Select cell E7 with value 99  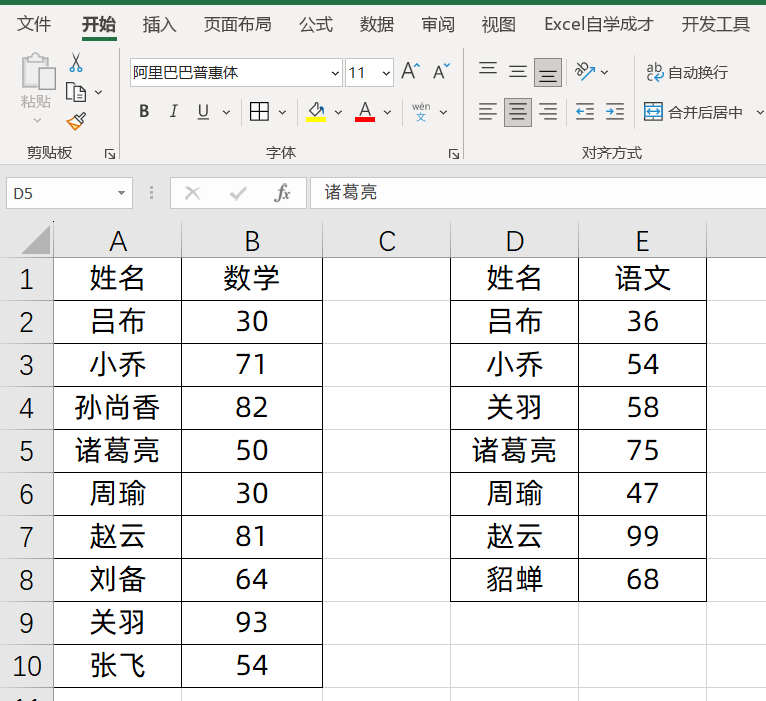(x=642, y=537)
